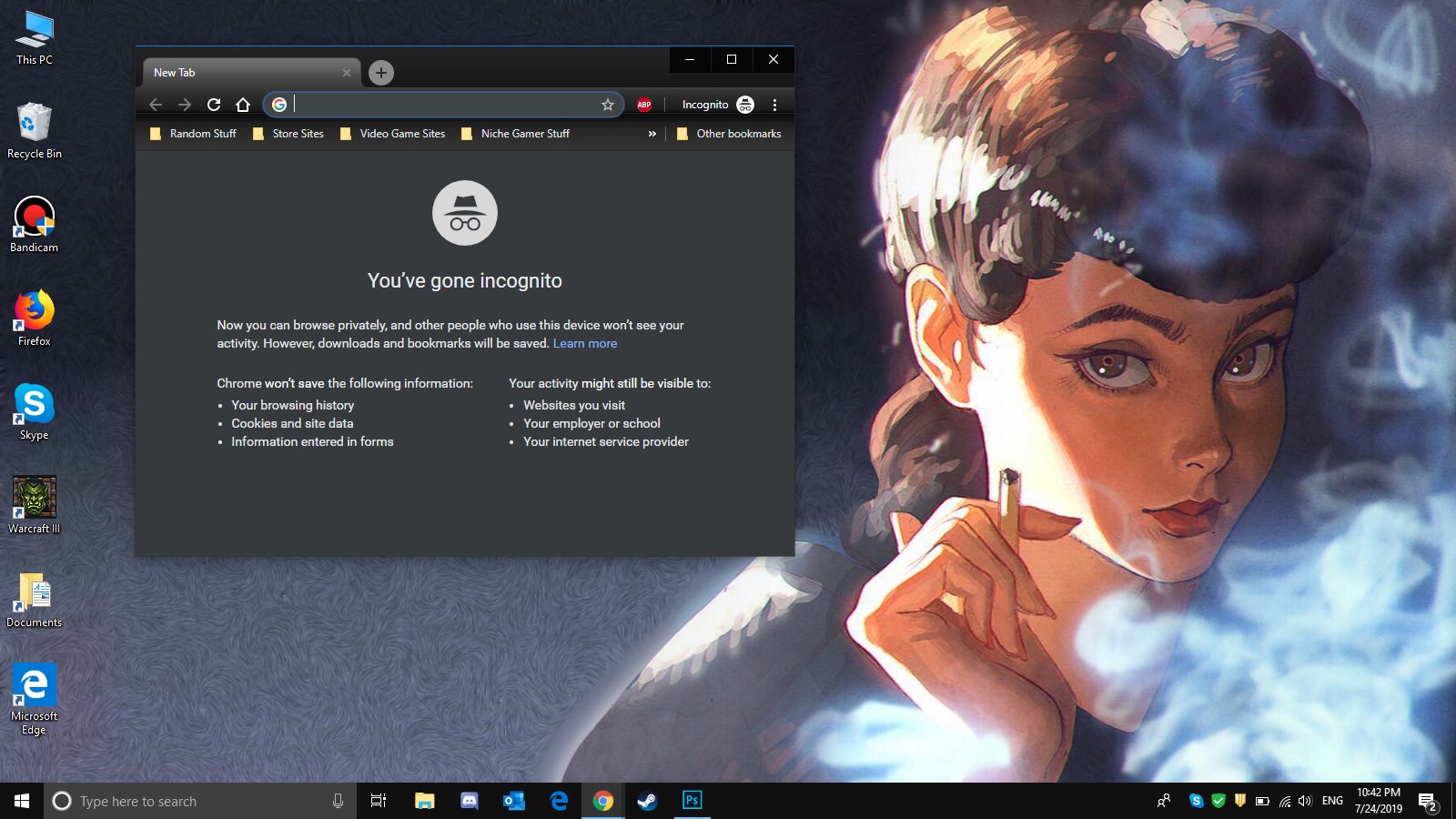Close the New Tab tab

pyautogui.click(x=347, y=73)
